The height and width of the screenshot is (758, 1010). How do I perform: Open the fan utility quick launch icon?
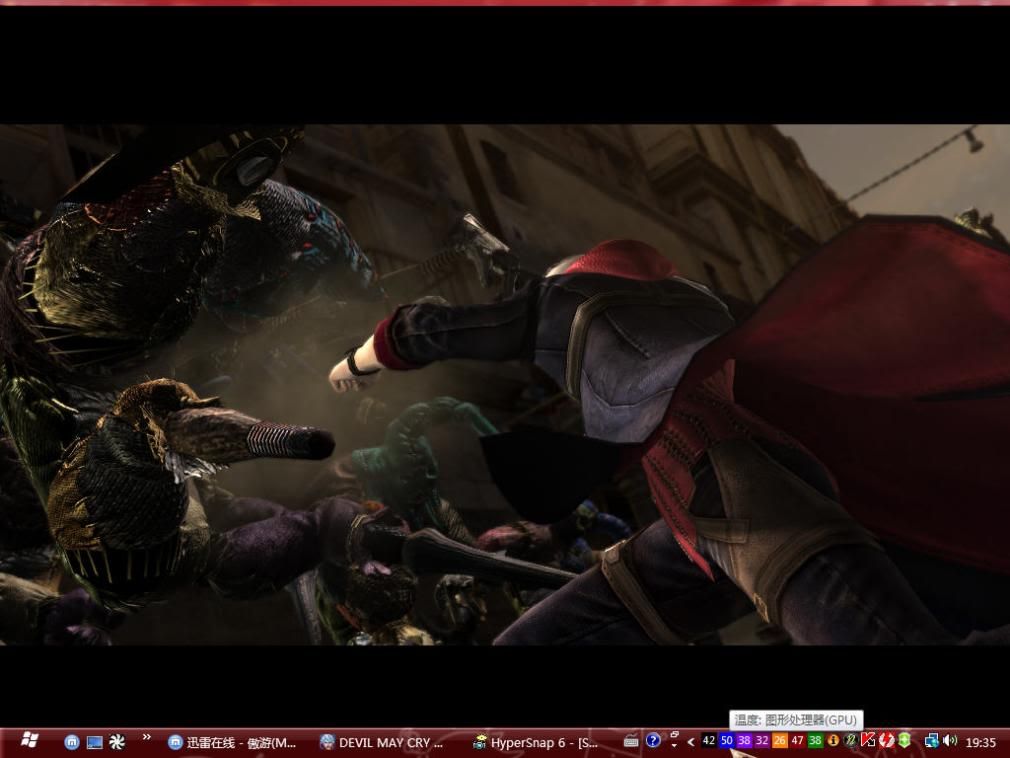coord(117,742)
